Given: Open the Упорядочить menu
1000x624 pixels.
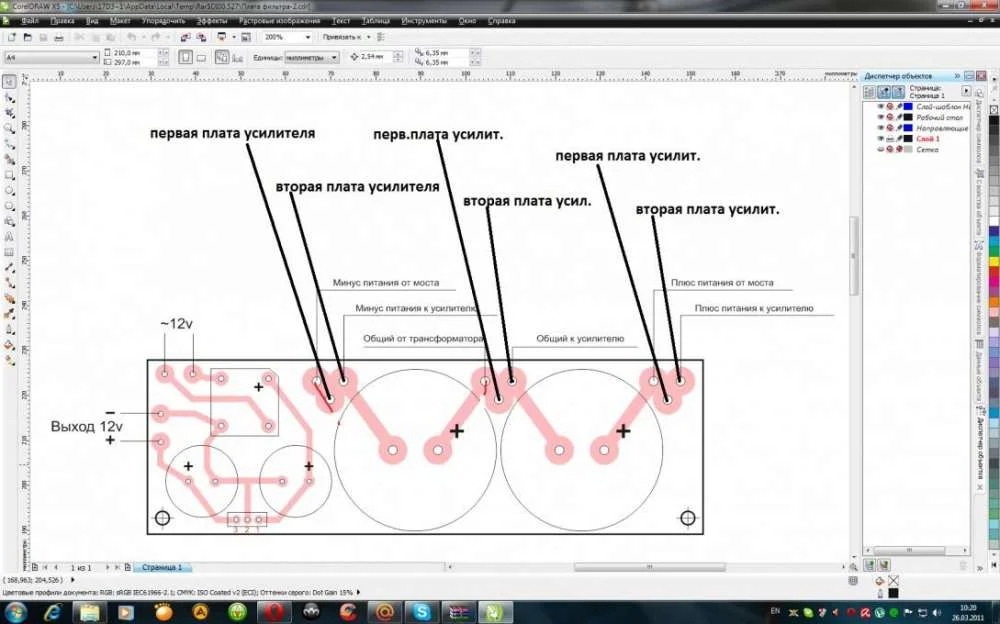Looking at the screenshot, I should click(x=163, y=21).
